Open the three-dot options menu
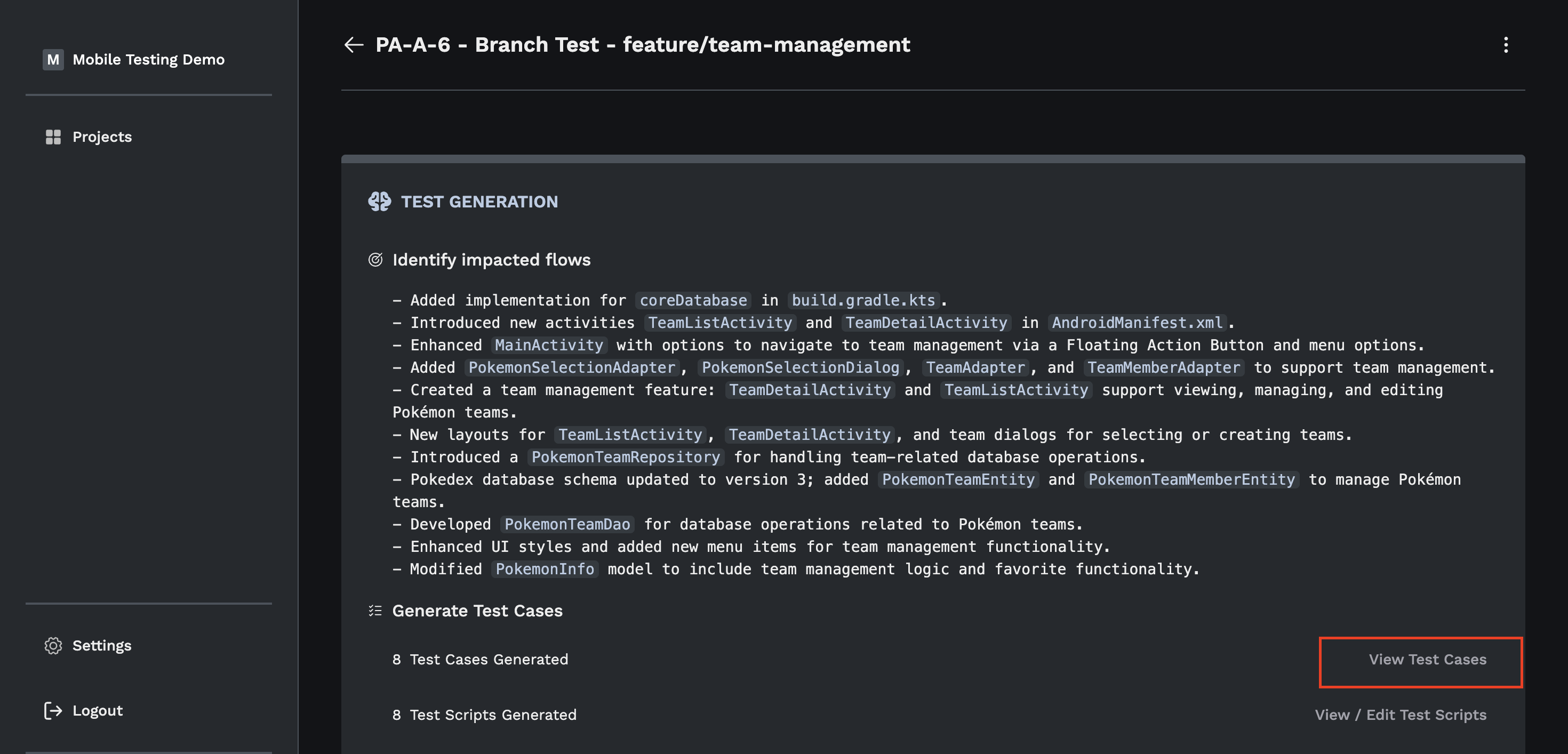1568x754 pixels. click(1505, 45)
